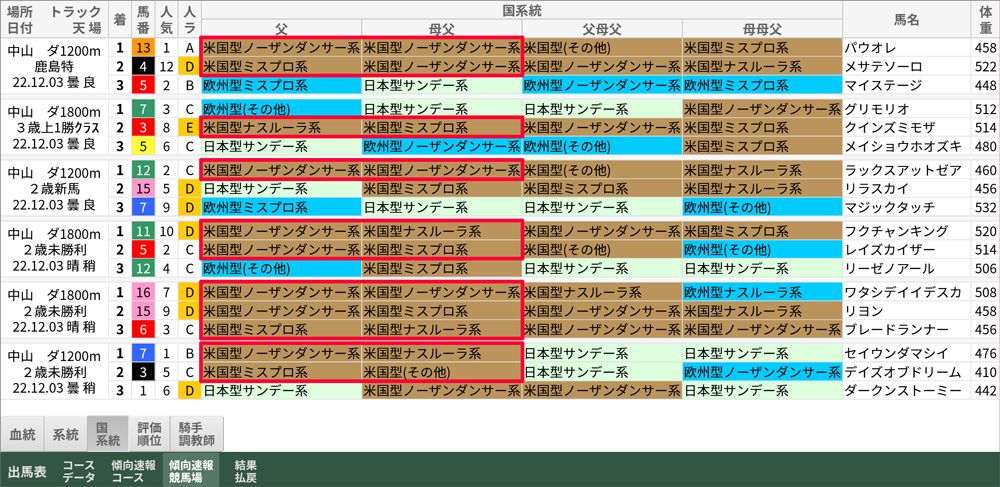Click the 国系統 group header
This screenshot has width=1000, height=487.
(x=522, y=10)
